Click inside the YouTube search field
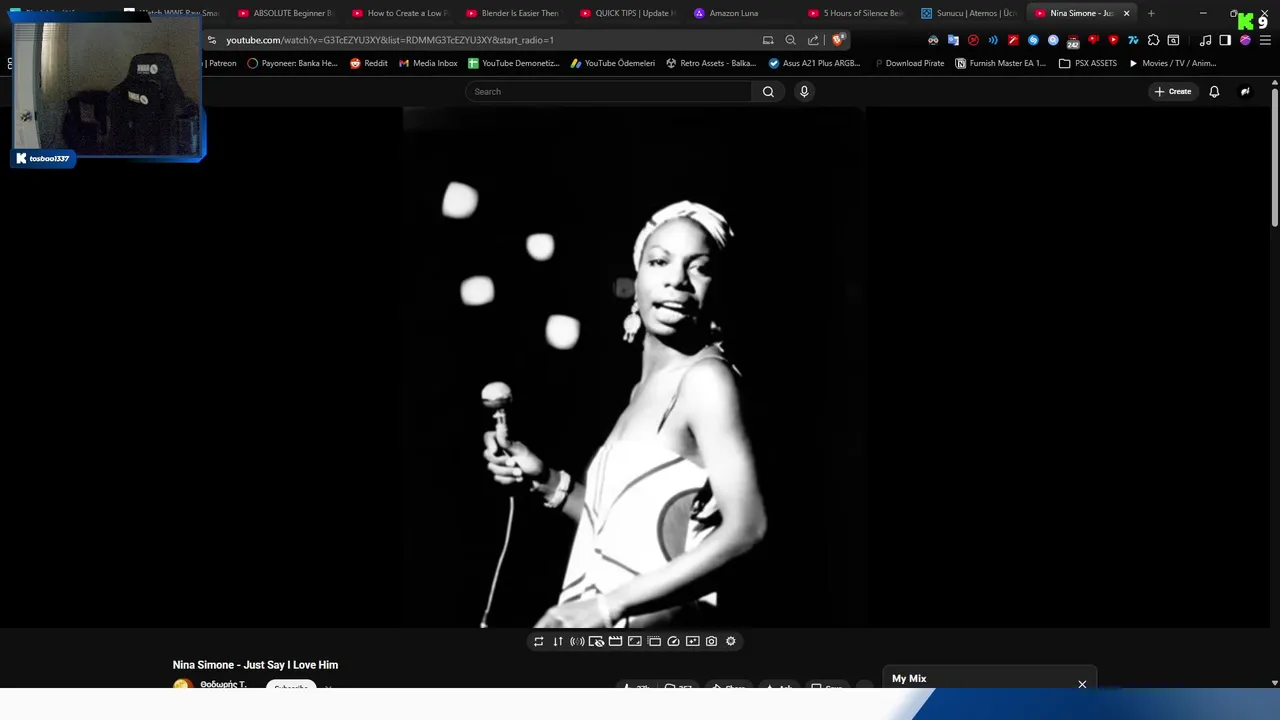 608,91
